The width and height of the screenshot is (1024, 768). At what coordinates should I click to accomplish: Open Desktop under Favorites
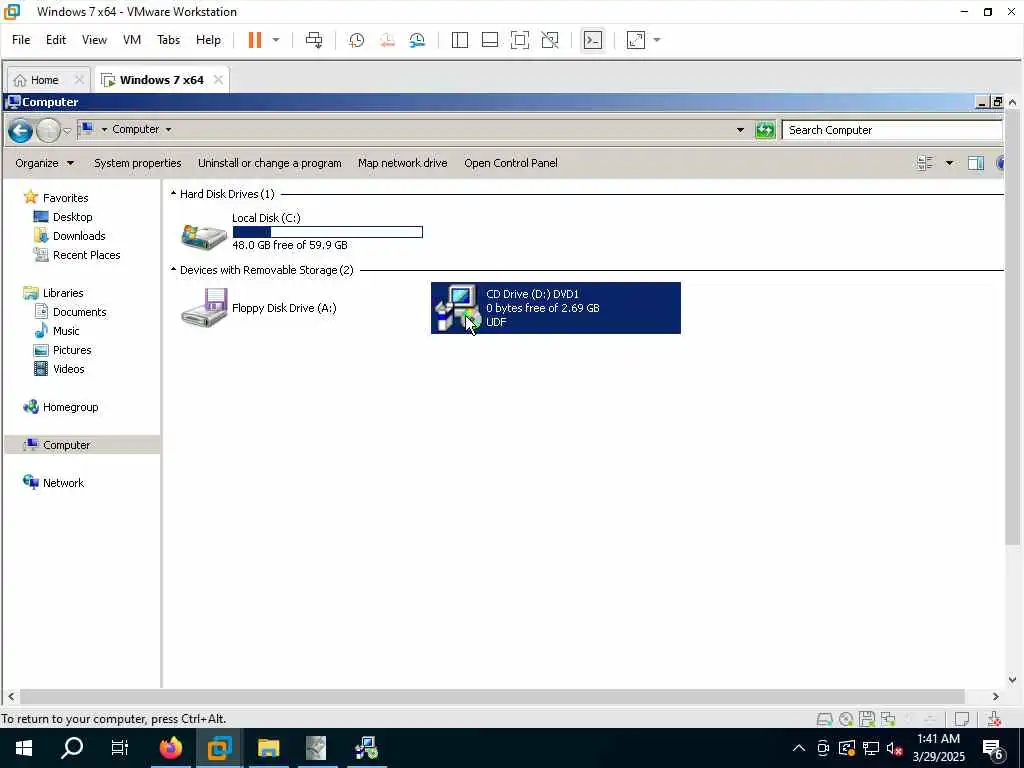point(72,217)
